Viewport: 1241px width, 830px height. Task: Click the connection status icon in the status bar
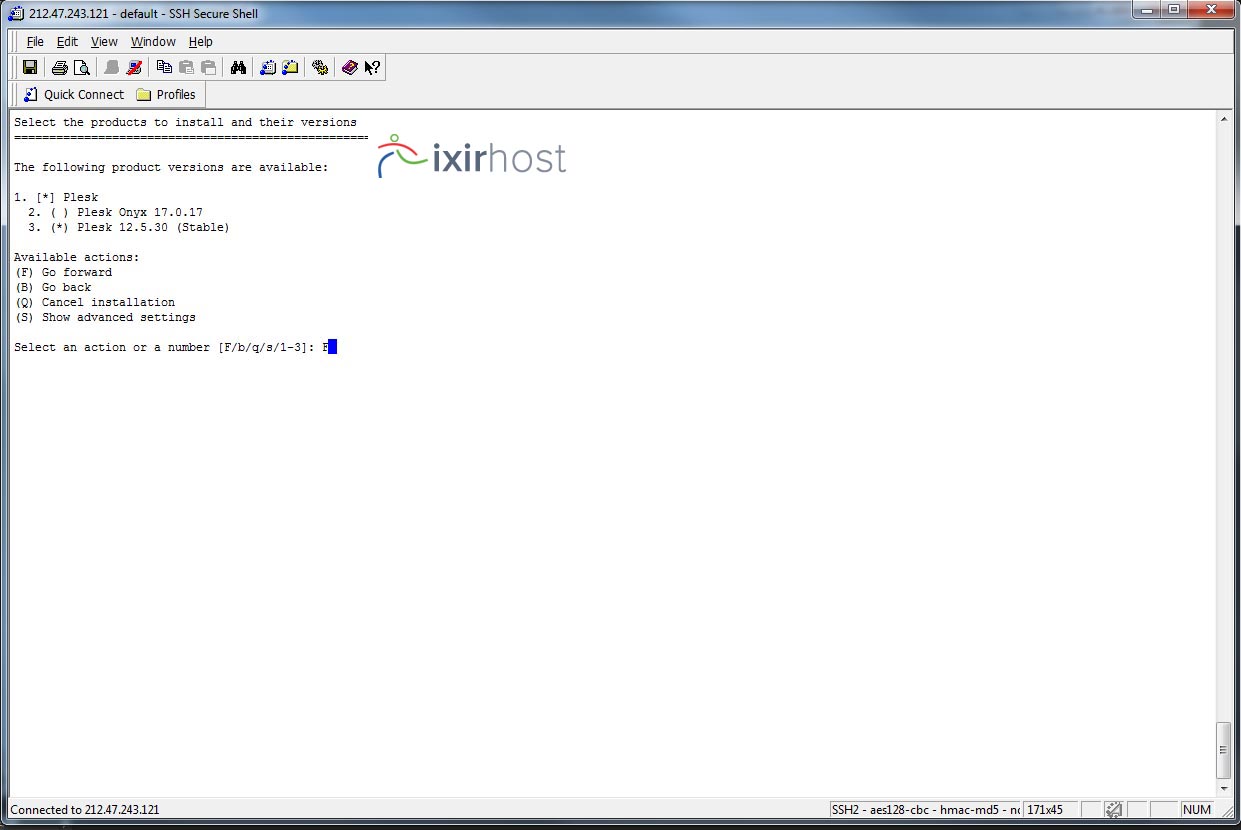(1114, 810)
